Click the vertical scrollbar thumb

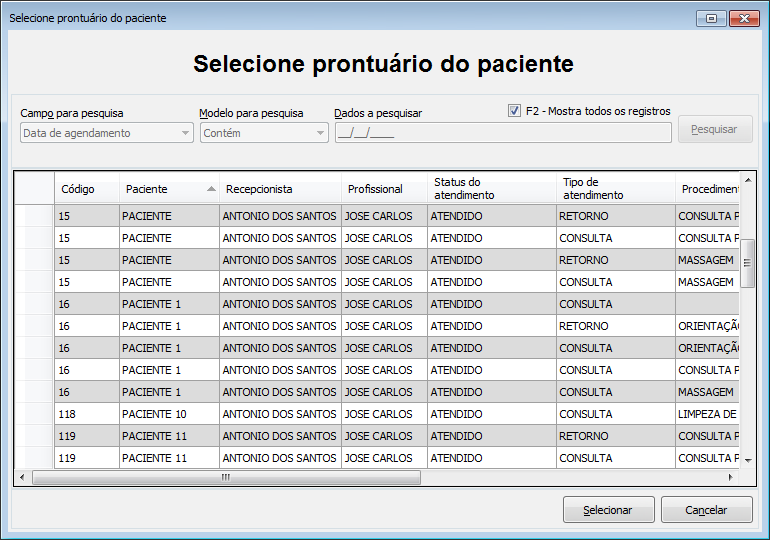[747, 263]
